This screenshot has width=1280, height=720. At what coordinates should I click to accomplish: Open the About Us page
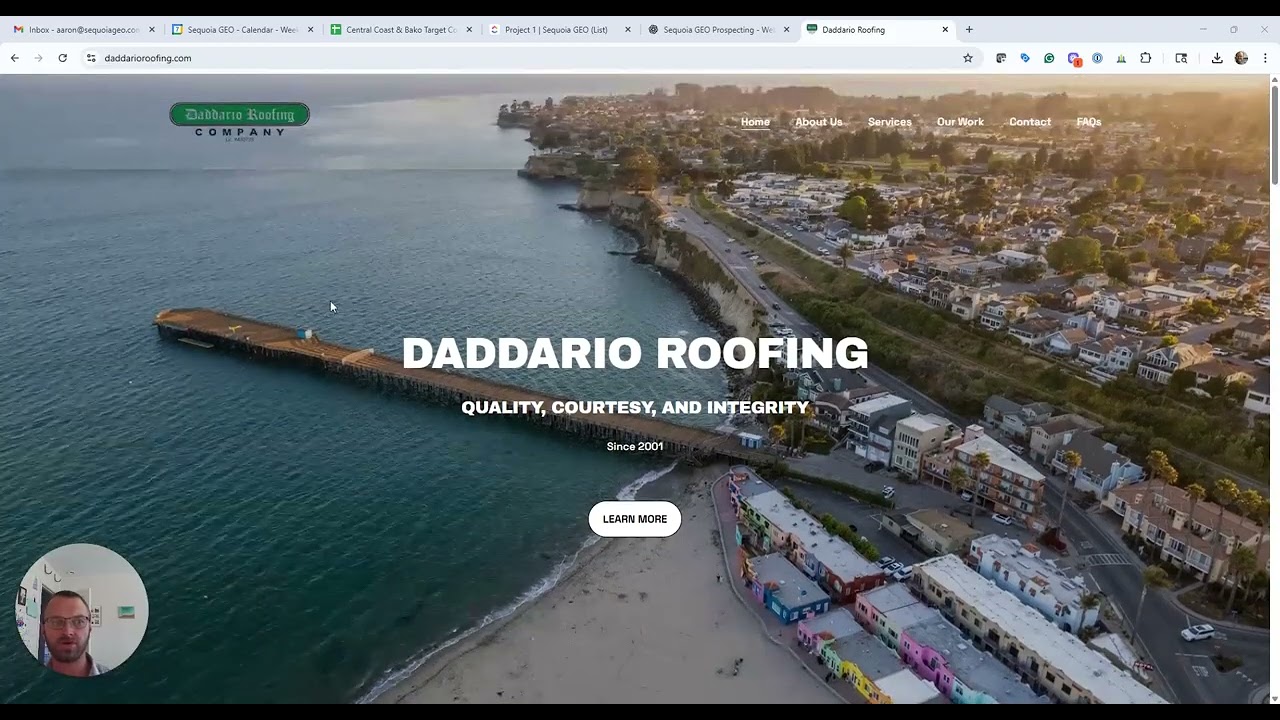[818, 122]
